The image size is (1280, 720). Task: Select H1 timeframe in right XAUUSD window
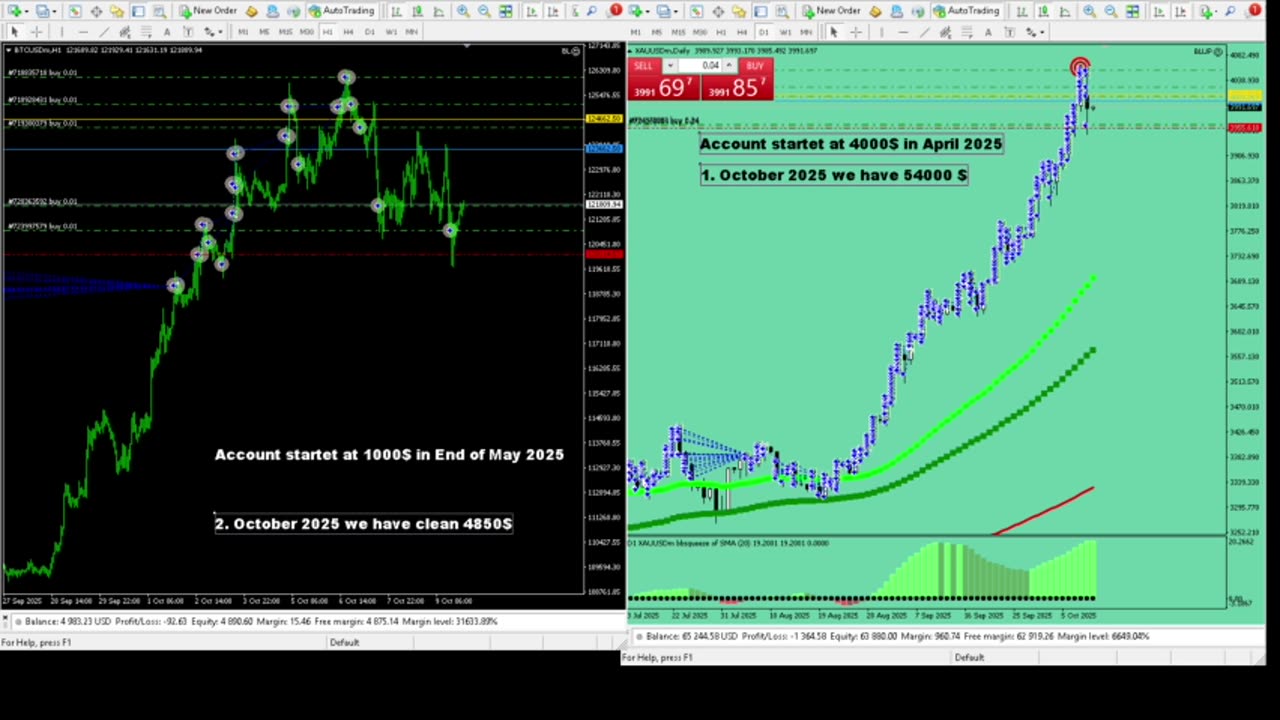pyautogui.click(x=721, y=32)
